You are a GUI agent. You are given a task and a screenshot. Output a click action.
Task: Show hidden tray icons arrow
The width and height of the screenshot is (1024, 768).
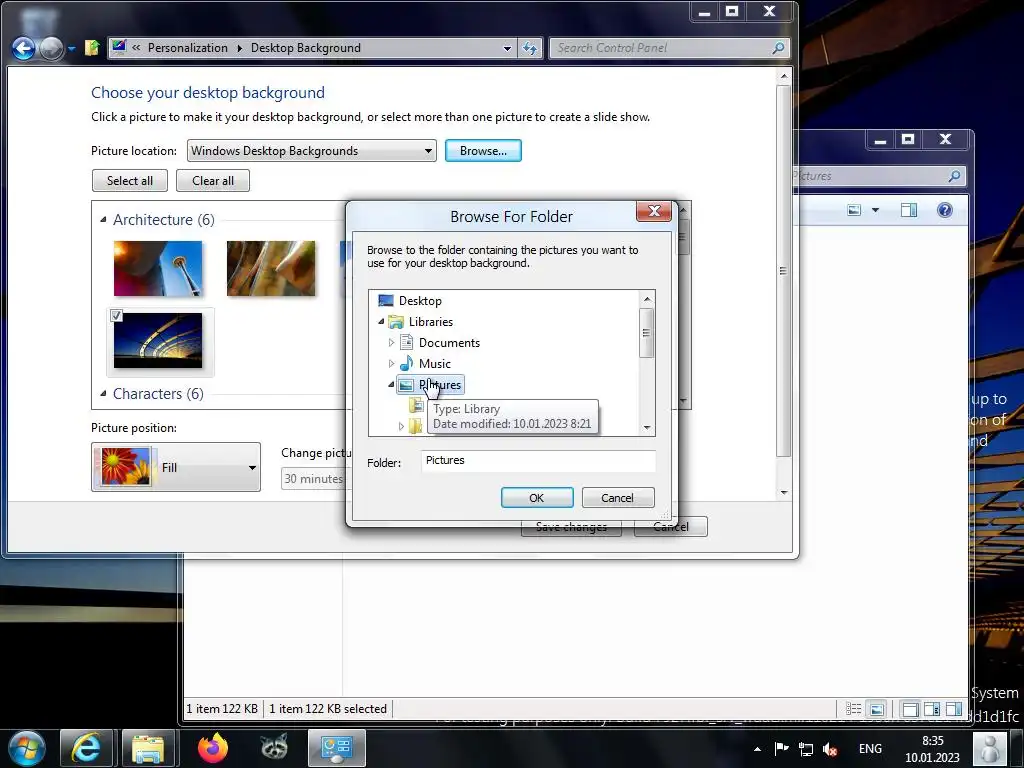tap(757, 749)
